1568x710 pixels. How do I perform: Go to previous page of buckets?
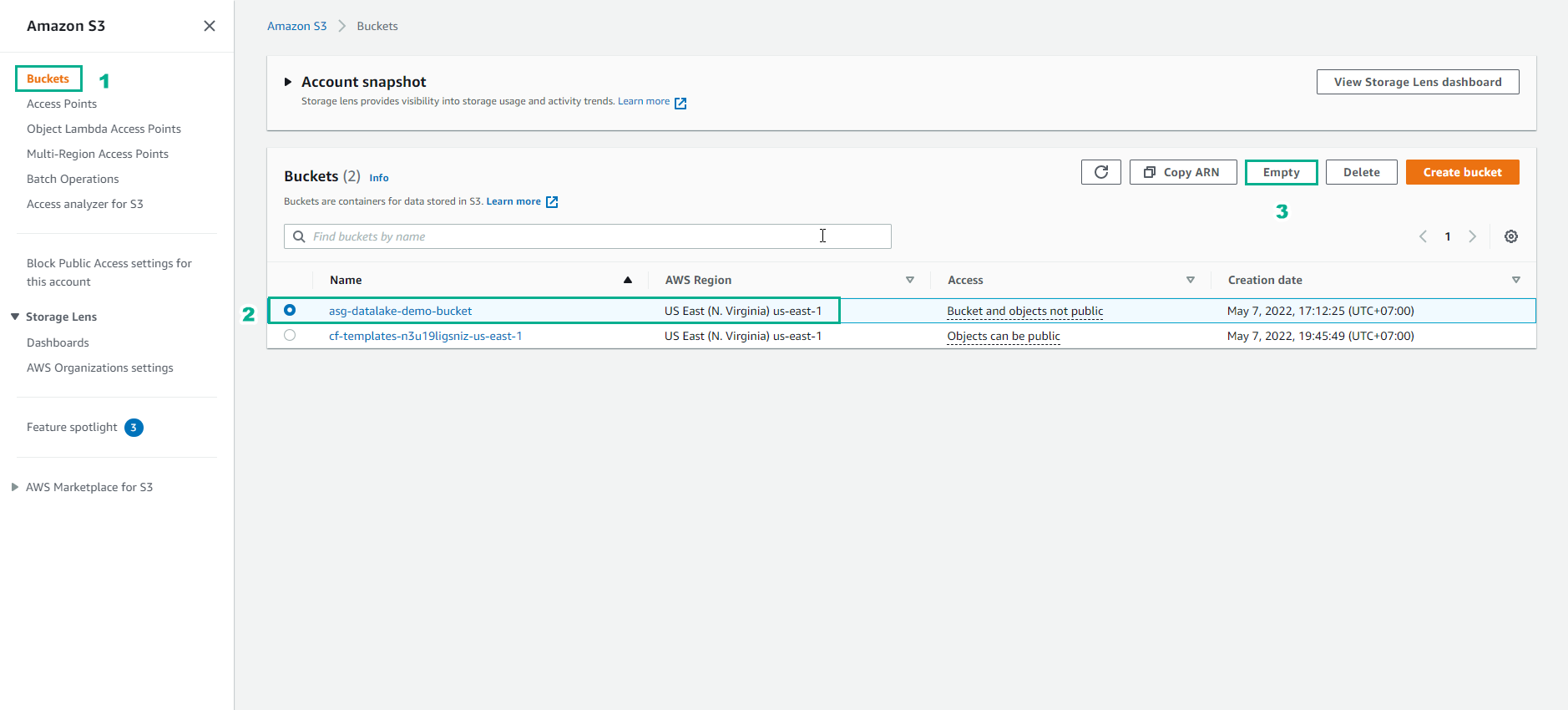pyautogui.click(x=1423, y=236)
